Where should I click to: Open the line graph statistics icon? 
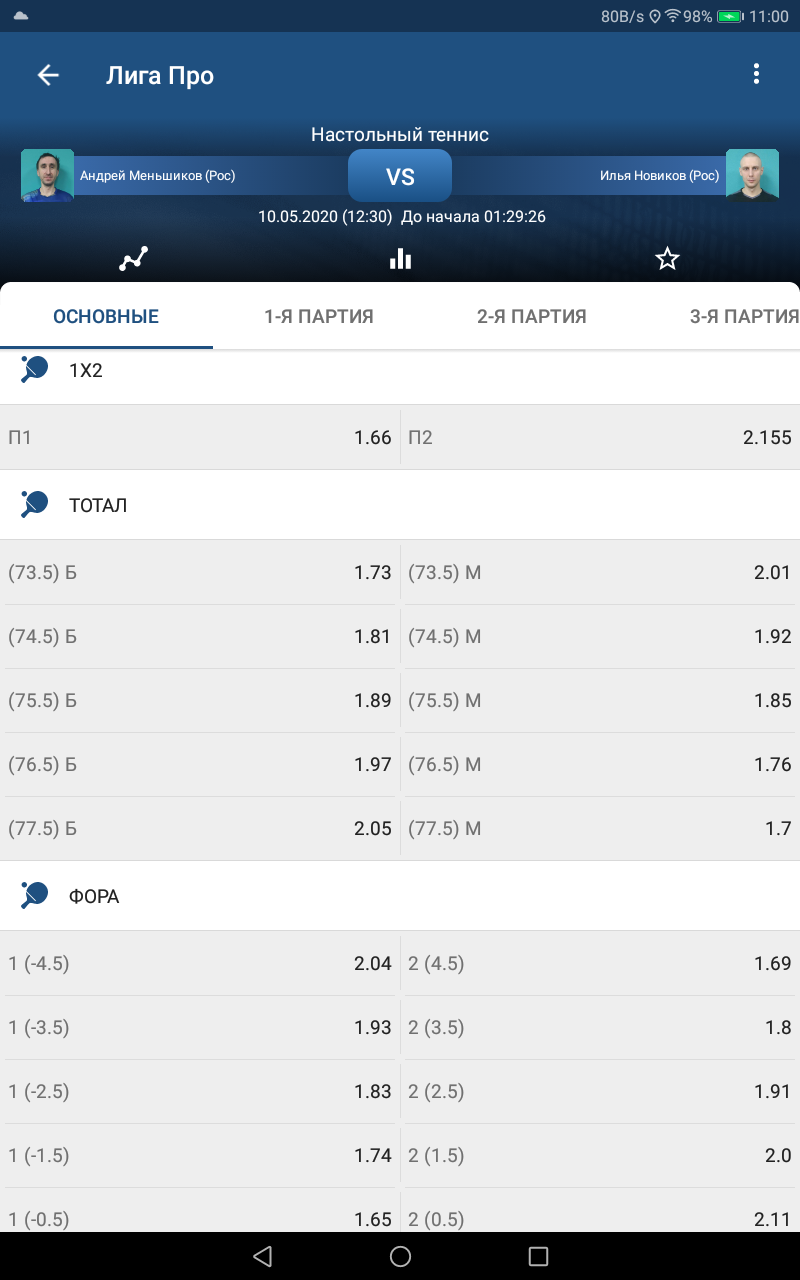(133, 259)
